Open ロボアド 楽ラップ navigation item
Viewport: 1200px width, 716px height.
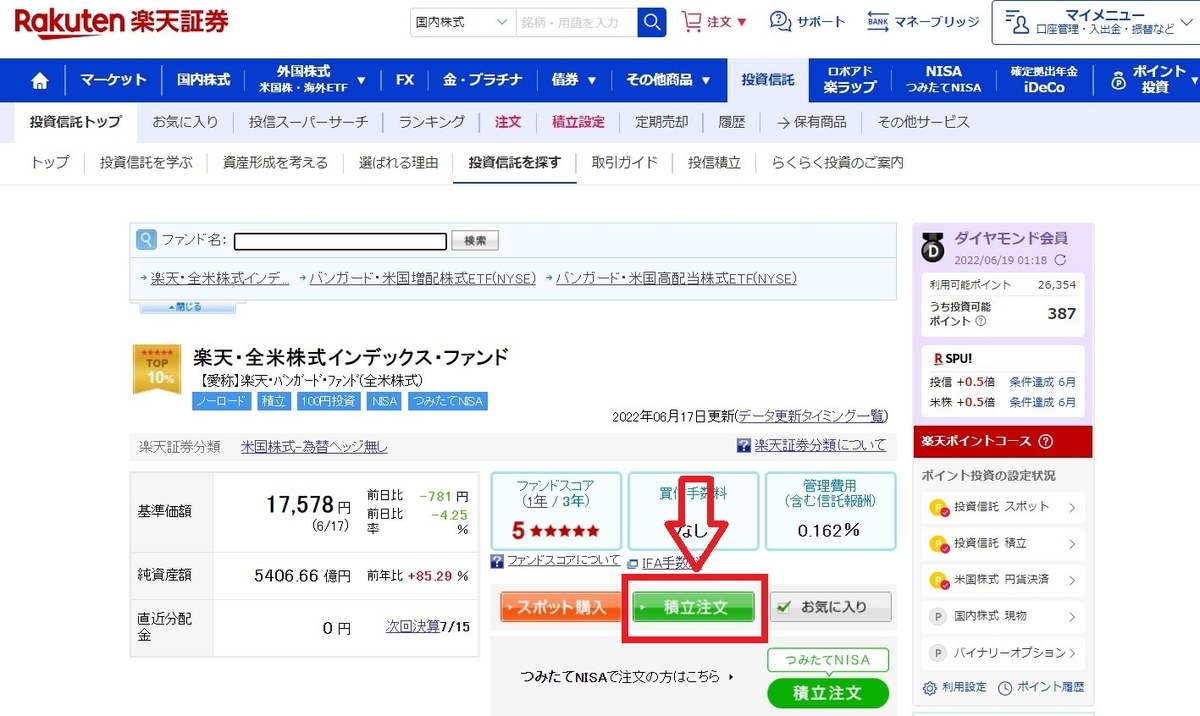point(850,80)
